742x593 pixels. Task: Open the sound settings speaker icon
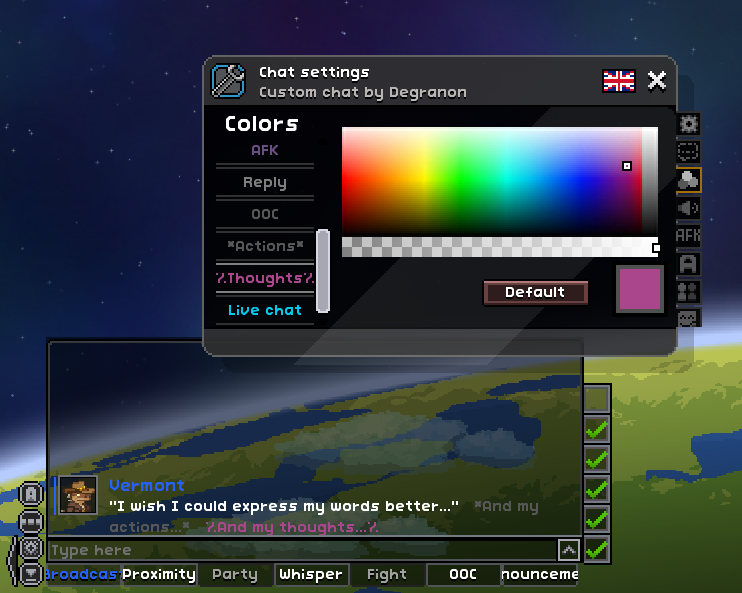coord(688,208)
